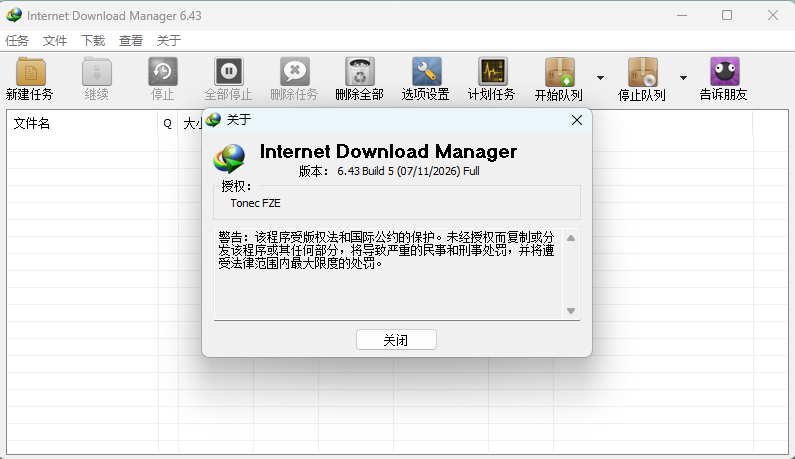Click the 停止 (stop) toolbar icon
The height and width of the screenshot is (459, 795).
click(x=162, y=72)
